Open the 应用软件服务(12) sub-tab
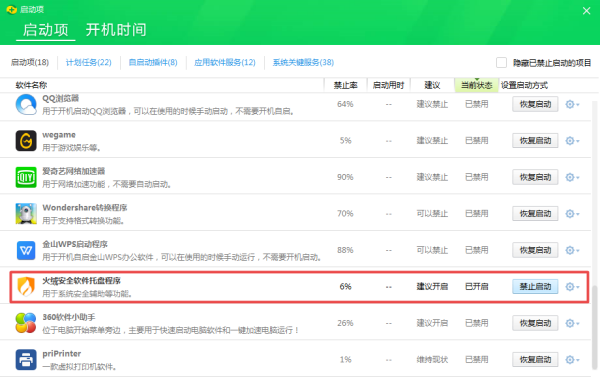The width and height of the screenshot is (600, 378). (225, 62)
